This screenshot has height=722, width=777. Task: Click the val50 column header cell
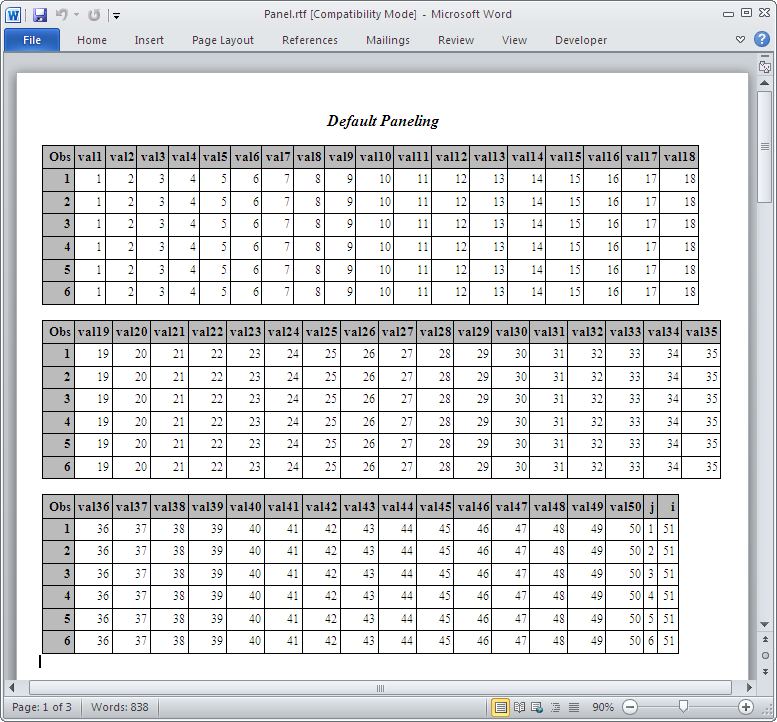625,507
